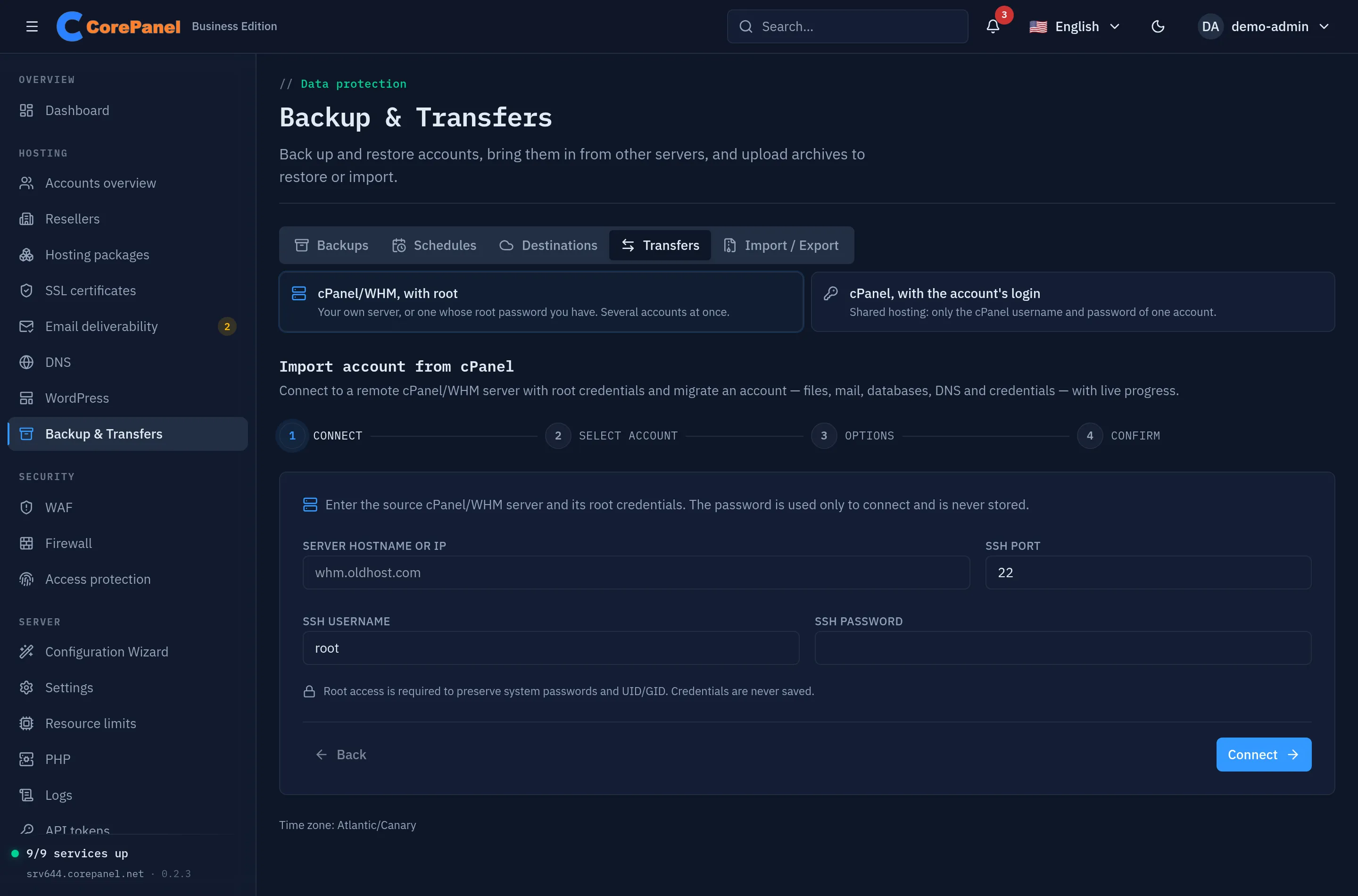The image size is (1358, 896).
Task: Click the CorePanel logo
Action: click(x=118, y=26)
